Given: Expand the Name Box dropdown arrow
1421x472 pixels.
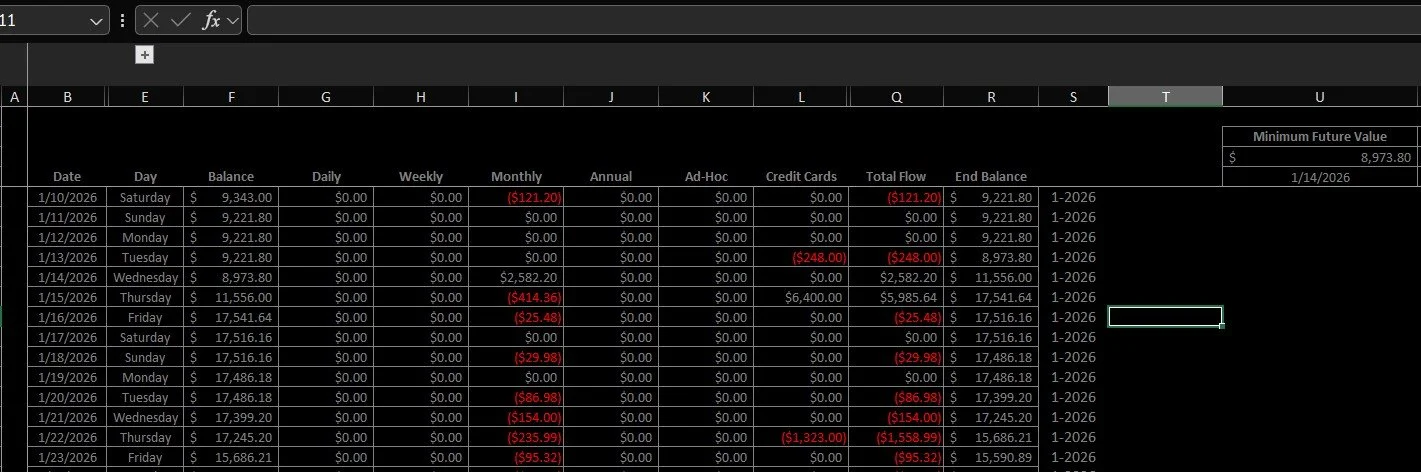Looking at the screenshot, I should [96, 21].
